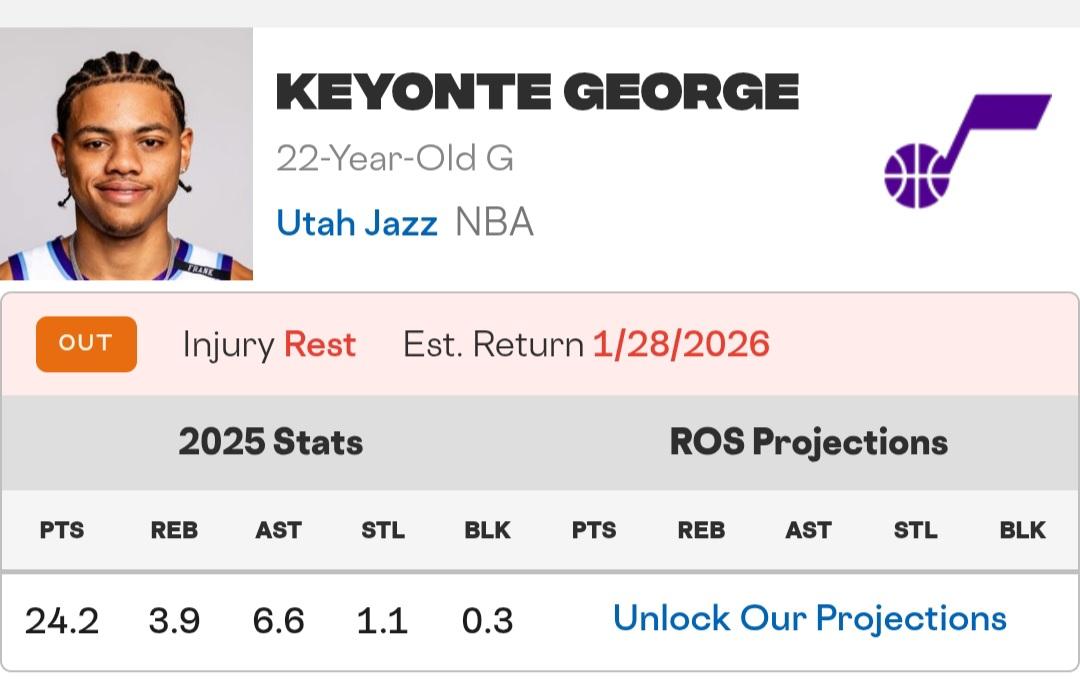This screenshot has height=695, width=1080.
Task: Click the AST column header under 2025 Stats
Action: pos(278,530)
